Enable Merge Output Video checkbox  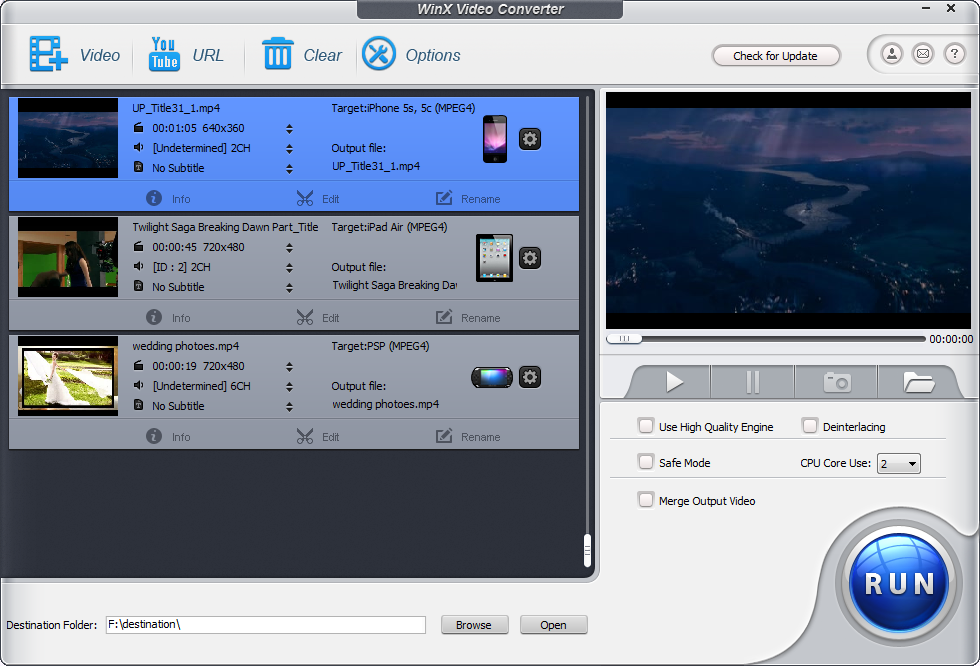click(x=646, y=501)
